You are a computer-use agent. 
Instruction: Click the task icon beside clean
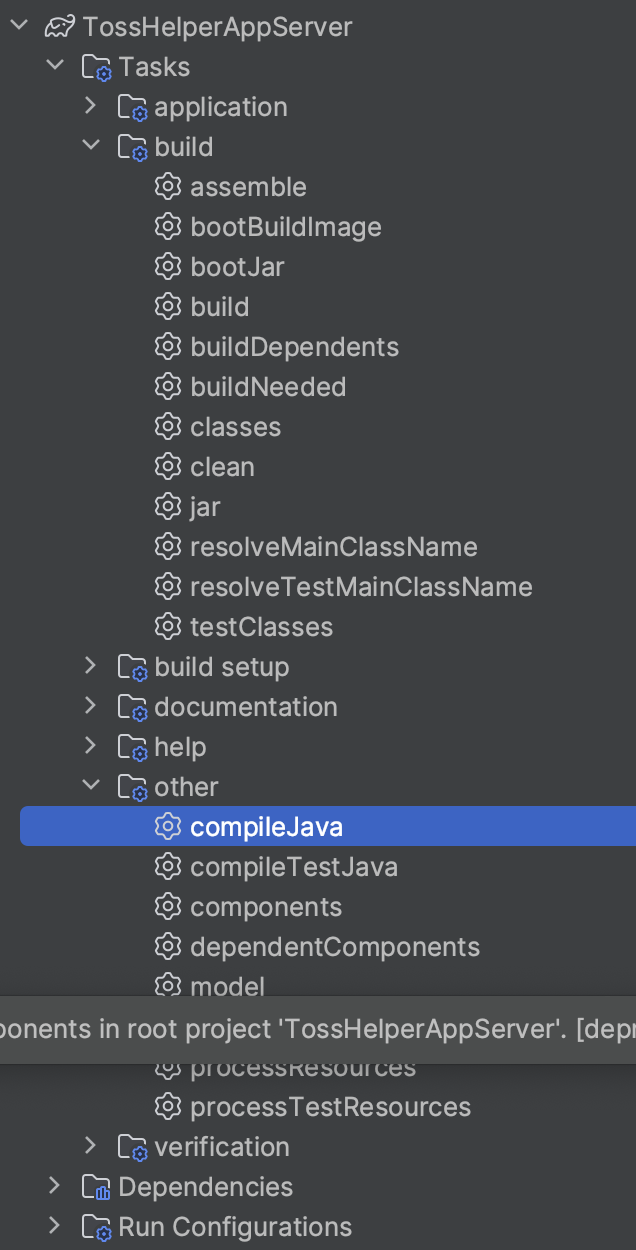[167, 467]
